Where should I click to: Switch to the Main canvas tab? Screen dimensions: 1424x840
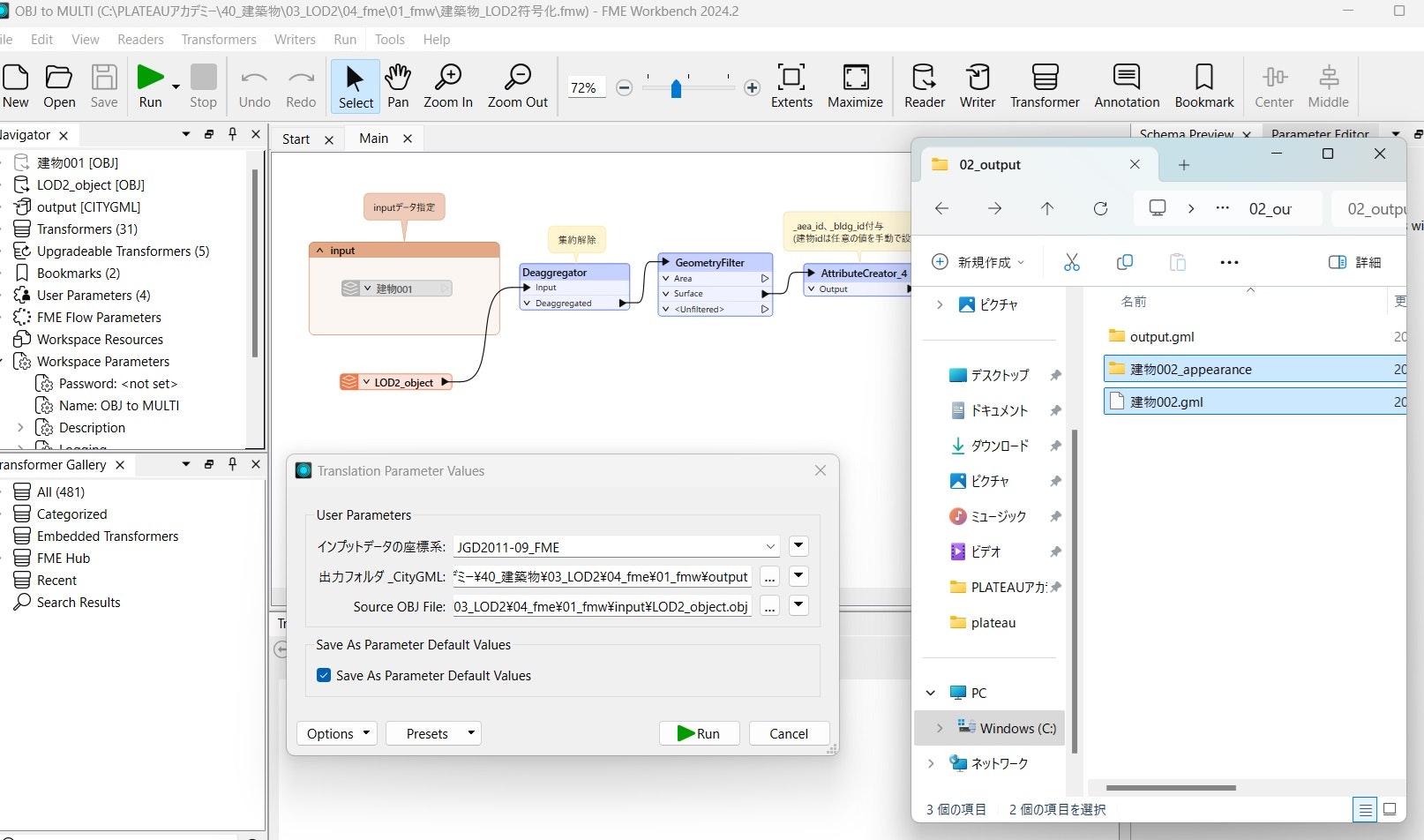point(373,139)
